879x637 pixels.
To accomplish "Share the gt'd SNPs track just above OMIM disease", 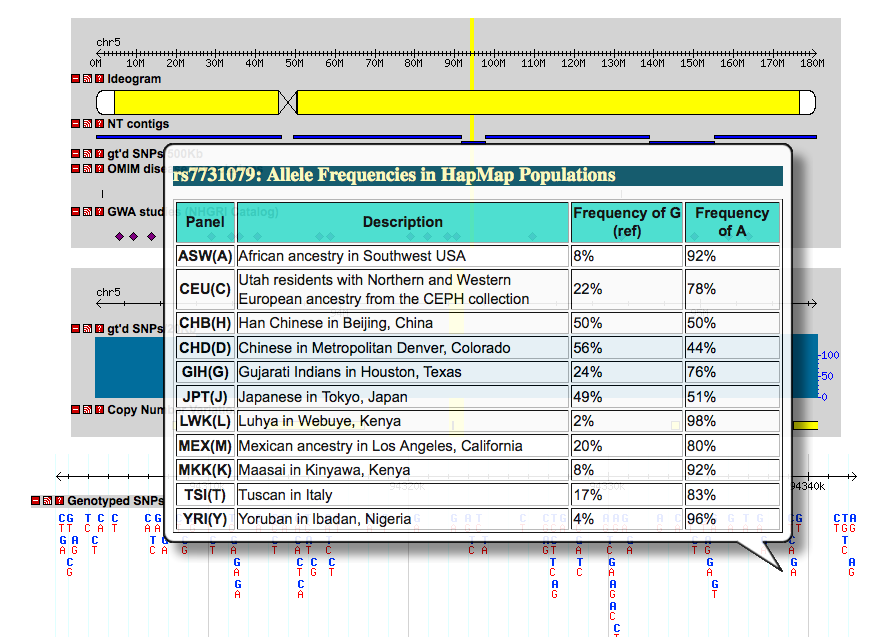I will pos(87,153).
